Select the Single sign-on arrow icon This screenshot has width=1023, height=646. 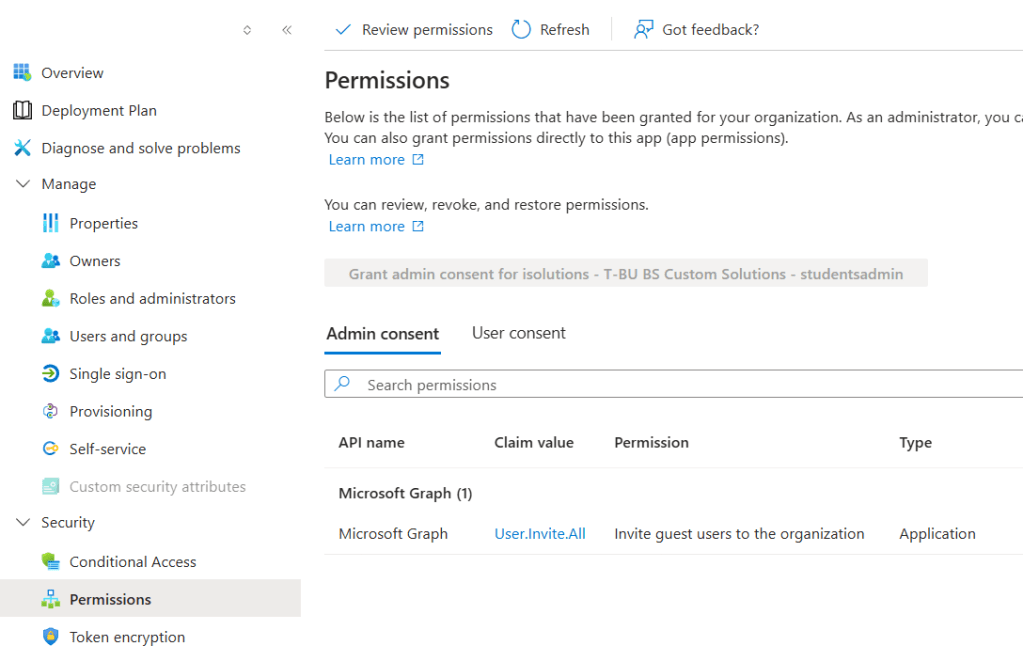[50, 374]
